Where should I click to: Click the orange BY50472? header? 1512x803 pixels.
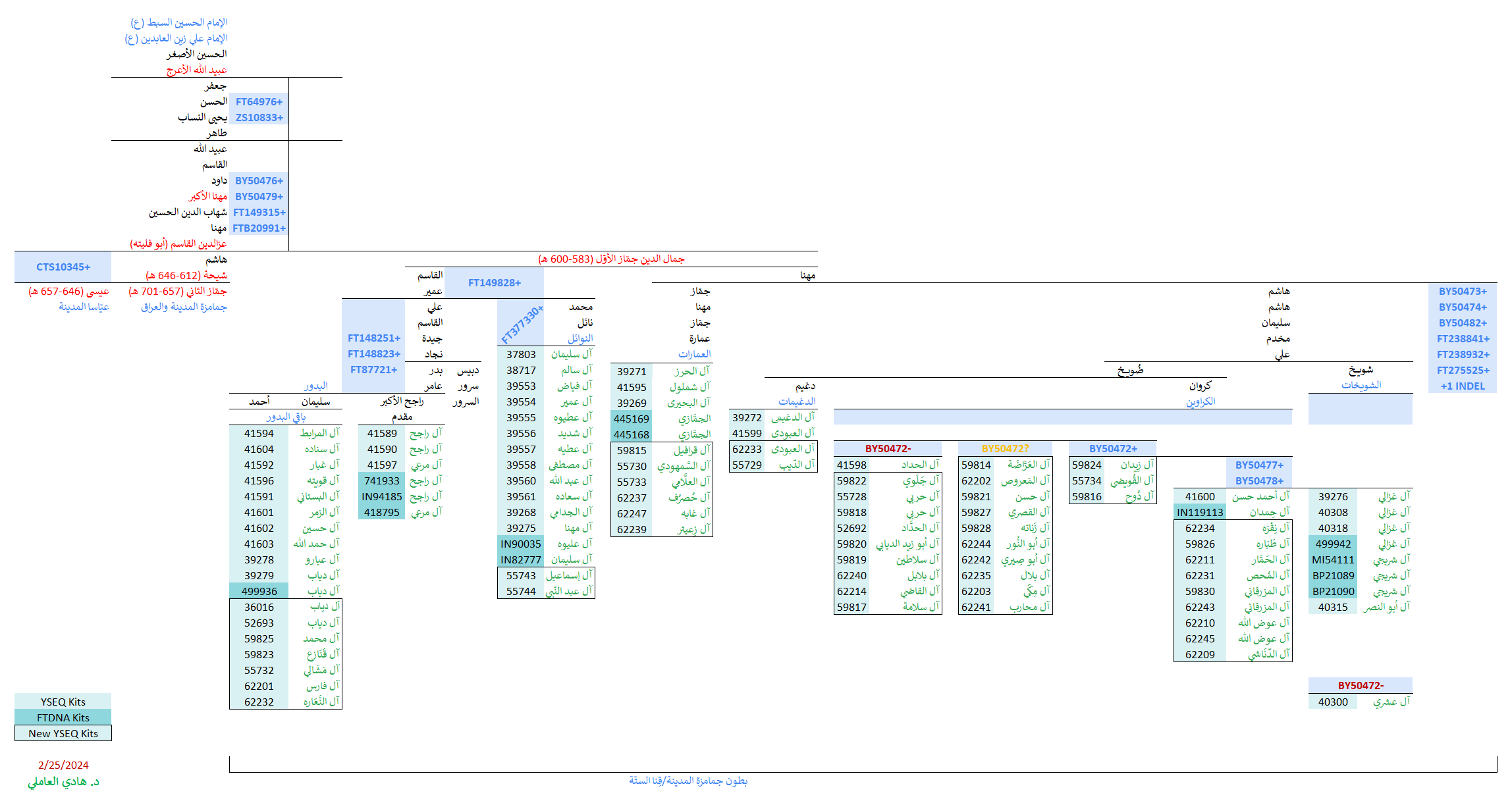point(1005,449)
